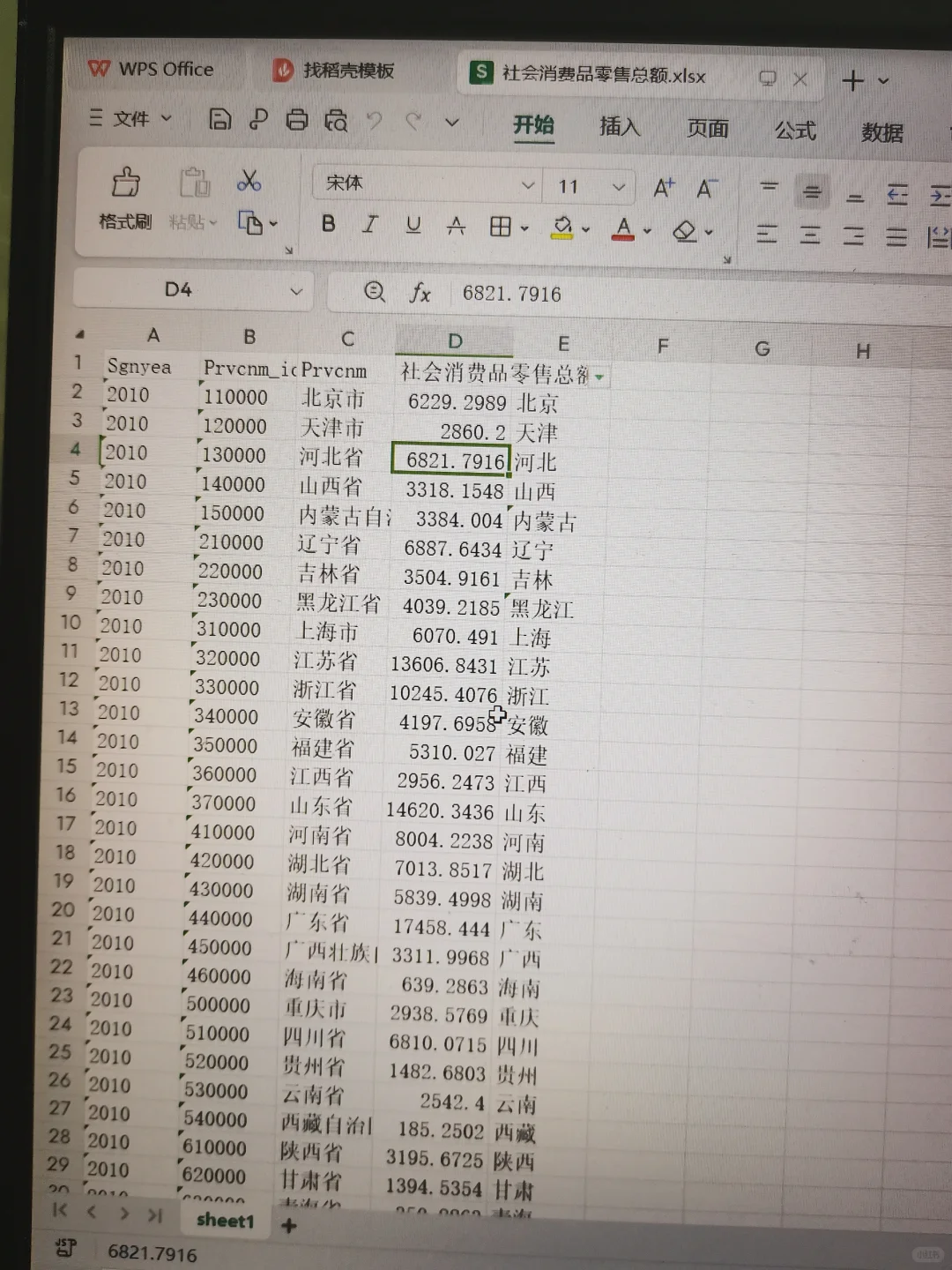The image size is (952, 1270).
Task: Click the zoom magnifier in formula bar
Action: [375, 291]
